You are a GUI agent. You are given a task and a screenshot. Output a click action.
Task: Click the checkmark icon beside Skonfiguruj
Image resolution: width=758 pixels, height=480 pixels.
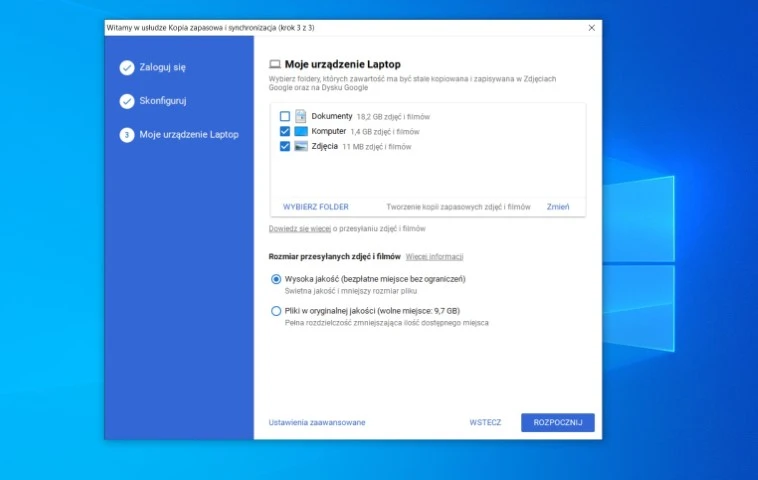click(x=127, y=101)
